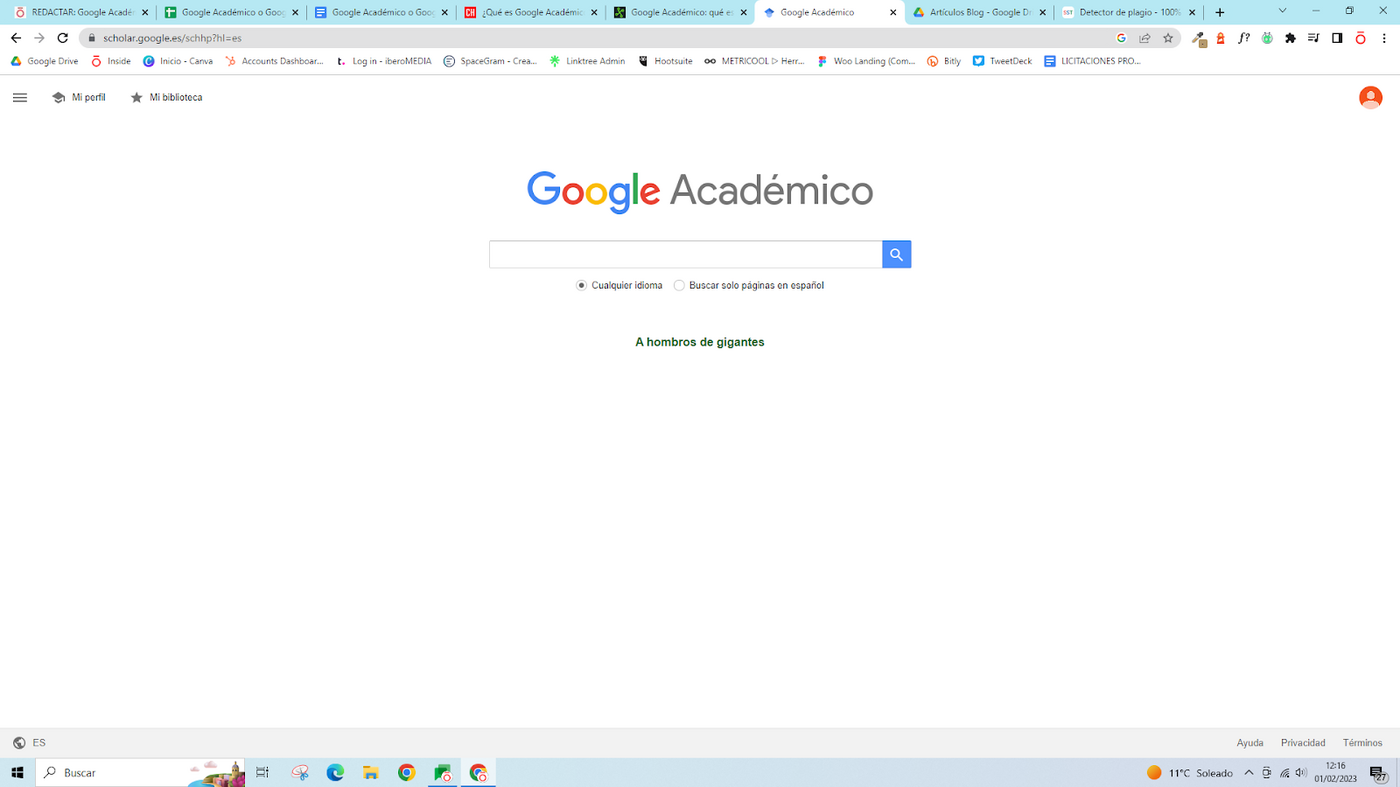Expand the hidden system tray icons

[1249, 773]
